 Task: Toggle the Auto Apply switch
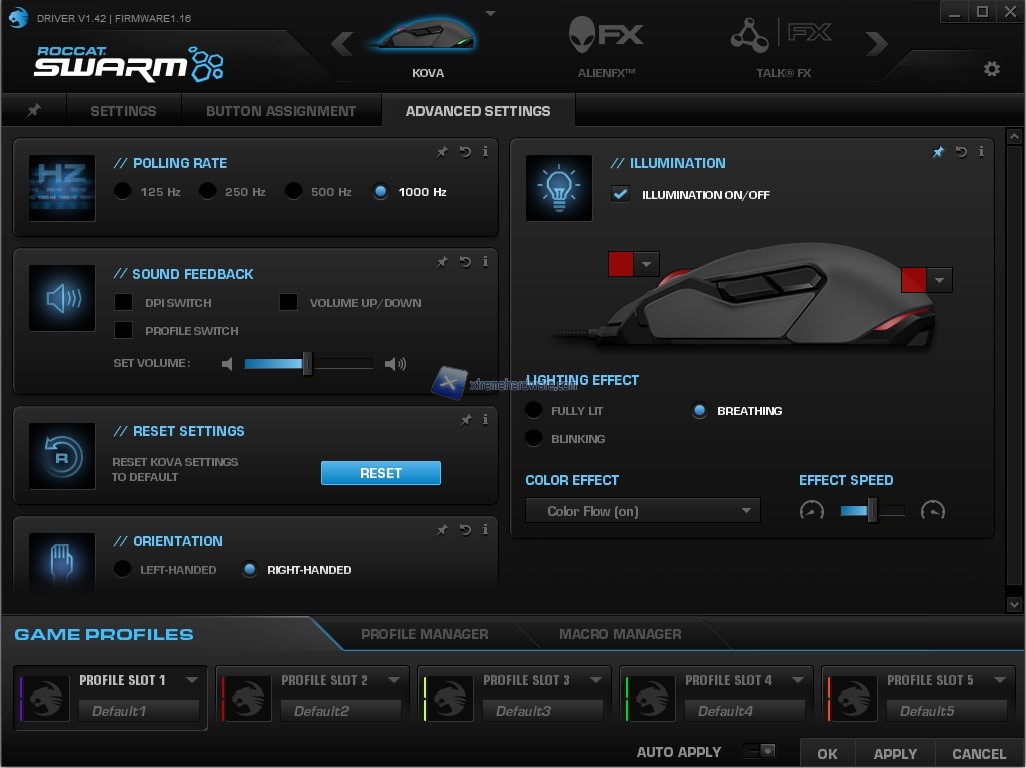[x=760, y=751]
